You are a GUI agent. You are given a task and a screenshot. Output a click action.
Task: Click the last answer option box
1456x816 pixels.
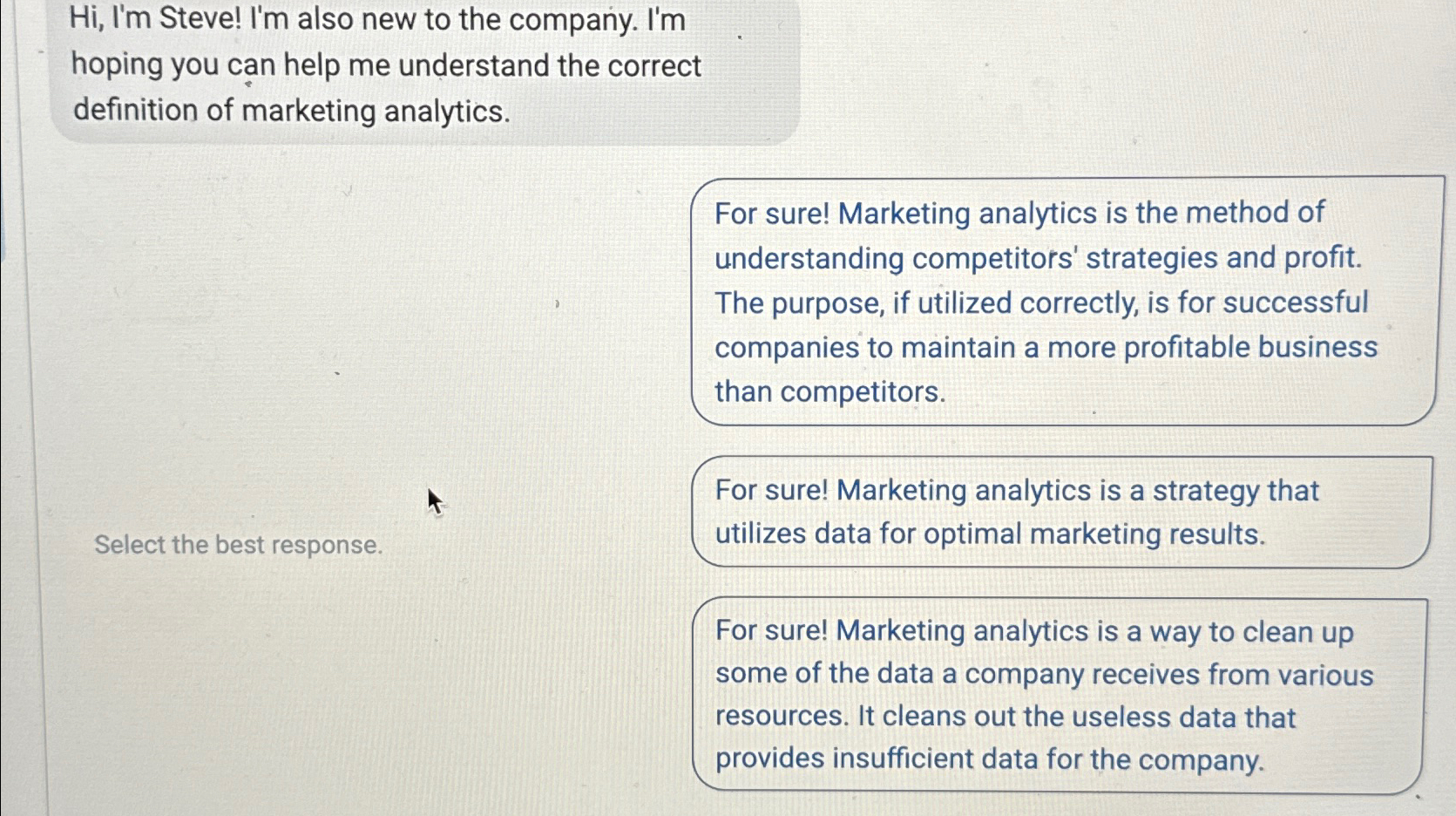point(1059,695)
